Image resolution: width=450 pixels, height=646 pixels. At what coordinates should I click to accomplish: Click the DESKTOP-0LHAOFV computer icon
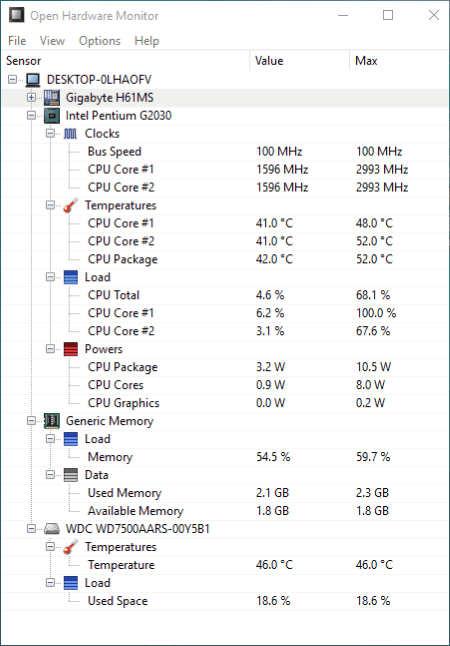tap(33, 80)
